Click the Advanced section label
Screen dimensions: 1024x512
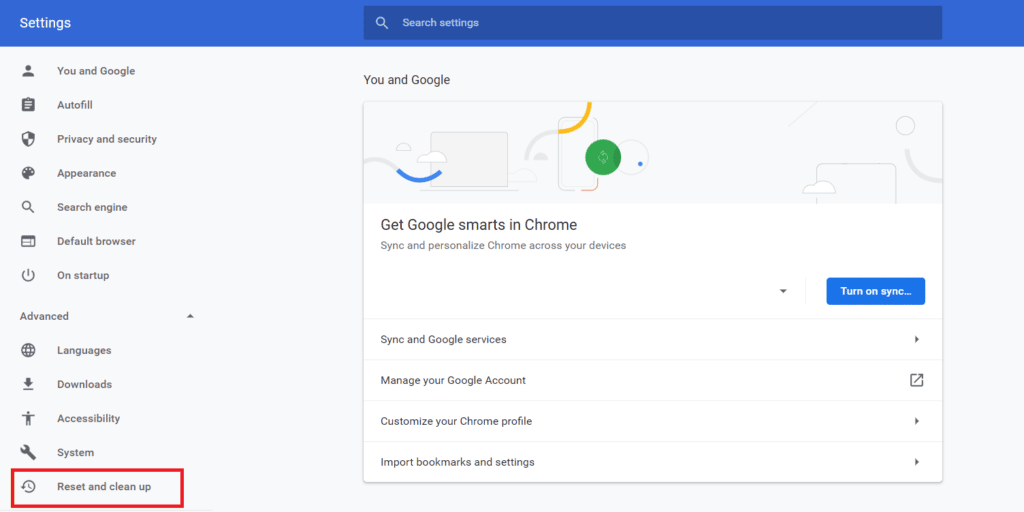44,316
